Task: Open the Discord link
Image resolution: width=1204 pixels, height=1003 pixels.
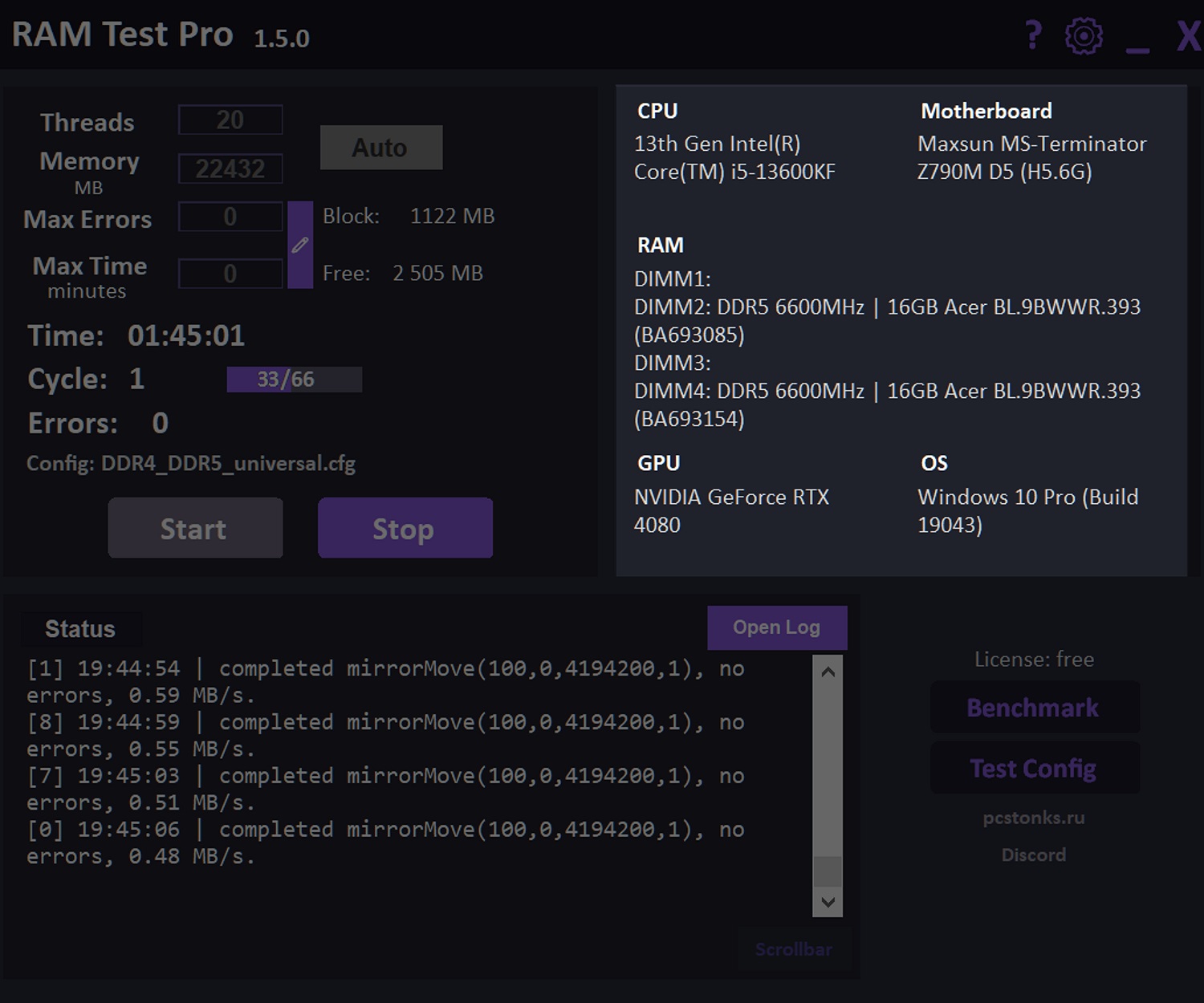Action: click(1034, 855)
